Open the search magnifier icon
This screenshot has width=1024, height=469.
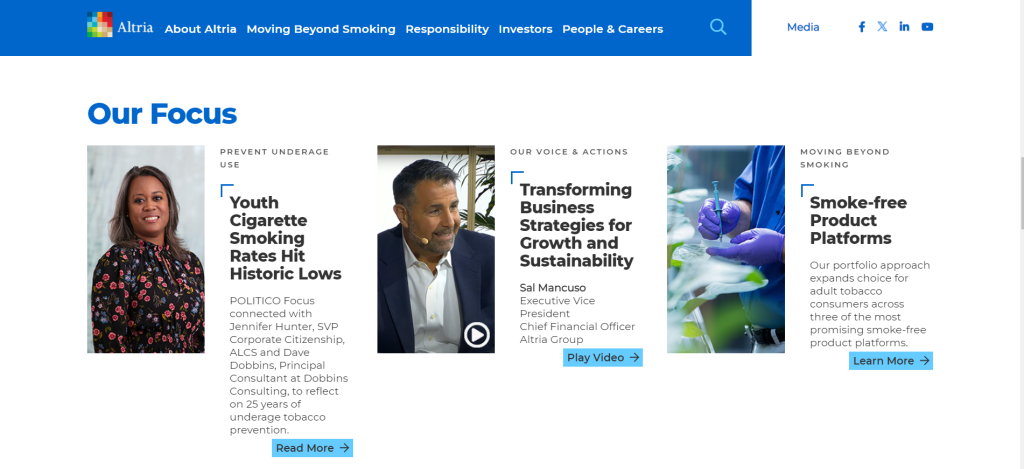click(718, 27)
